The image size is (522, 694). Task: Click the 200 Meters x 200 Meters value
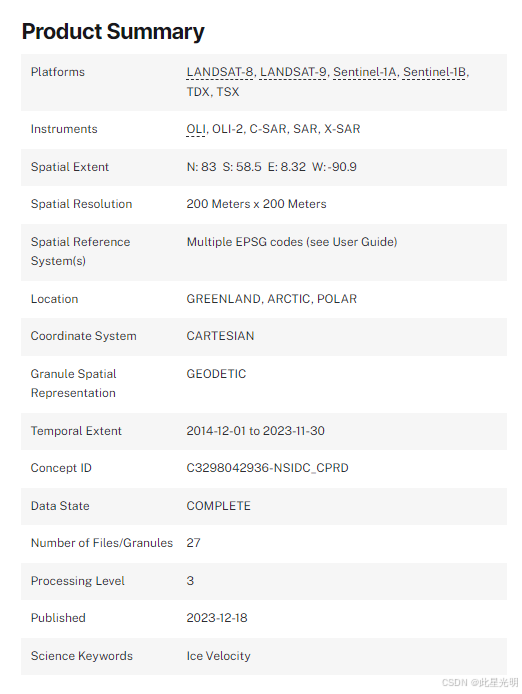(256, 204)
